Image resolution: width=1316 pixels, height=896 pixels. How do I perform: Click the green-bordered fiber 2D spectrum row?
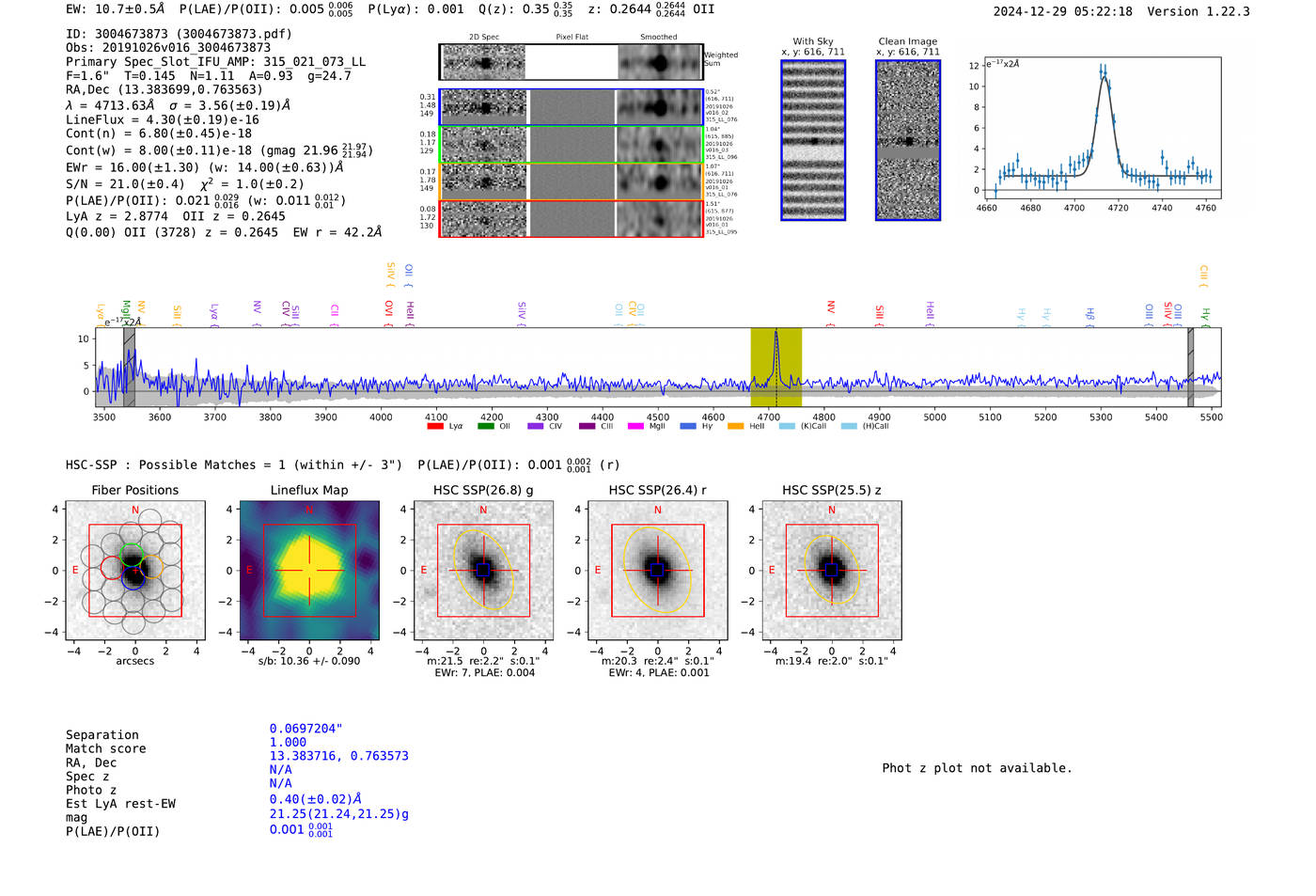(571, 145)
